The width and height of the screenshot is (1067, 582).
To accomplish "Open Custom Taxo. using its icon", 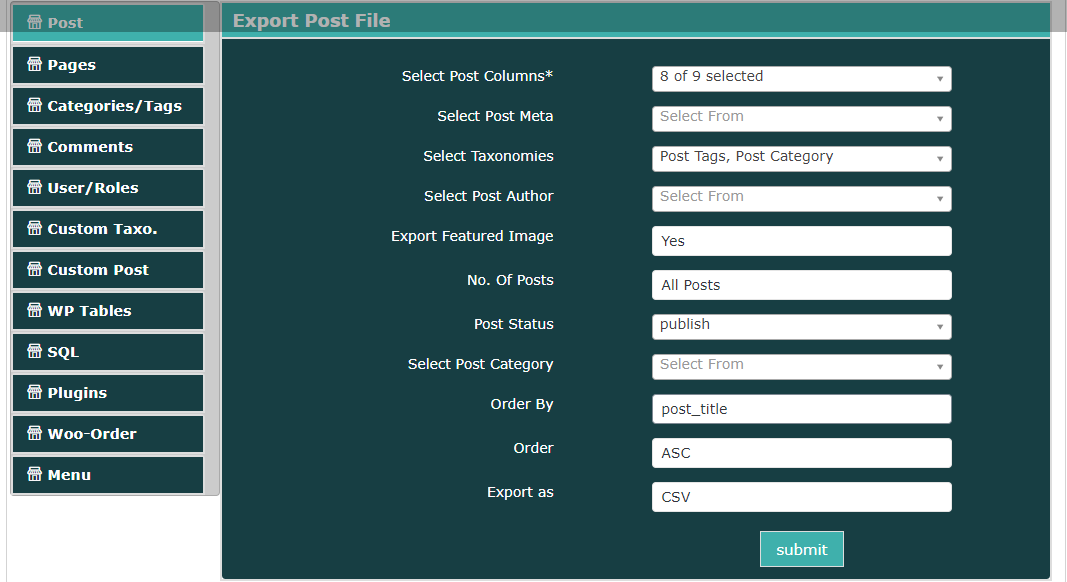I will (35, 228).
